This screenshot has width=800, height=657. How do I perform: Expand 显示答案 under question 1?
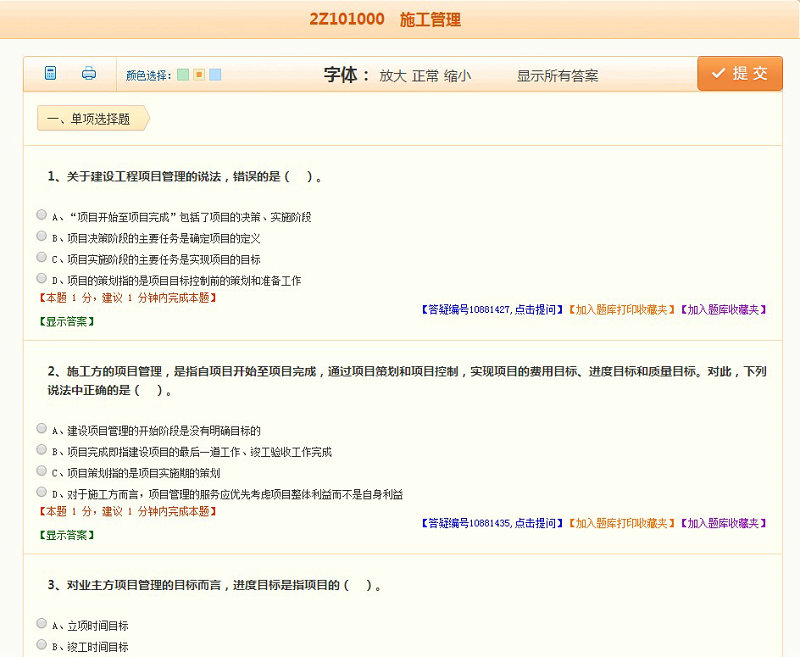pos(66,321)
